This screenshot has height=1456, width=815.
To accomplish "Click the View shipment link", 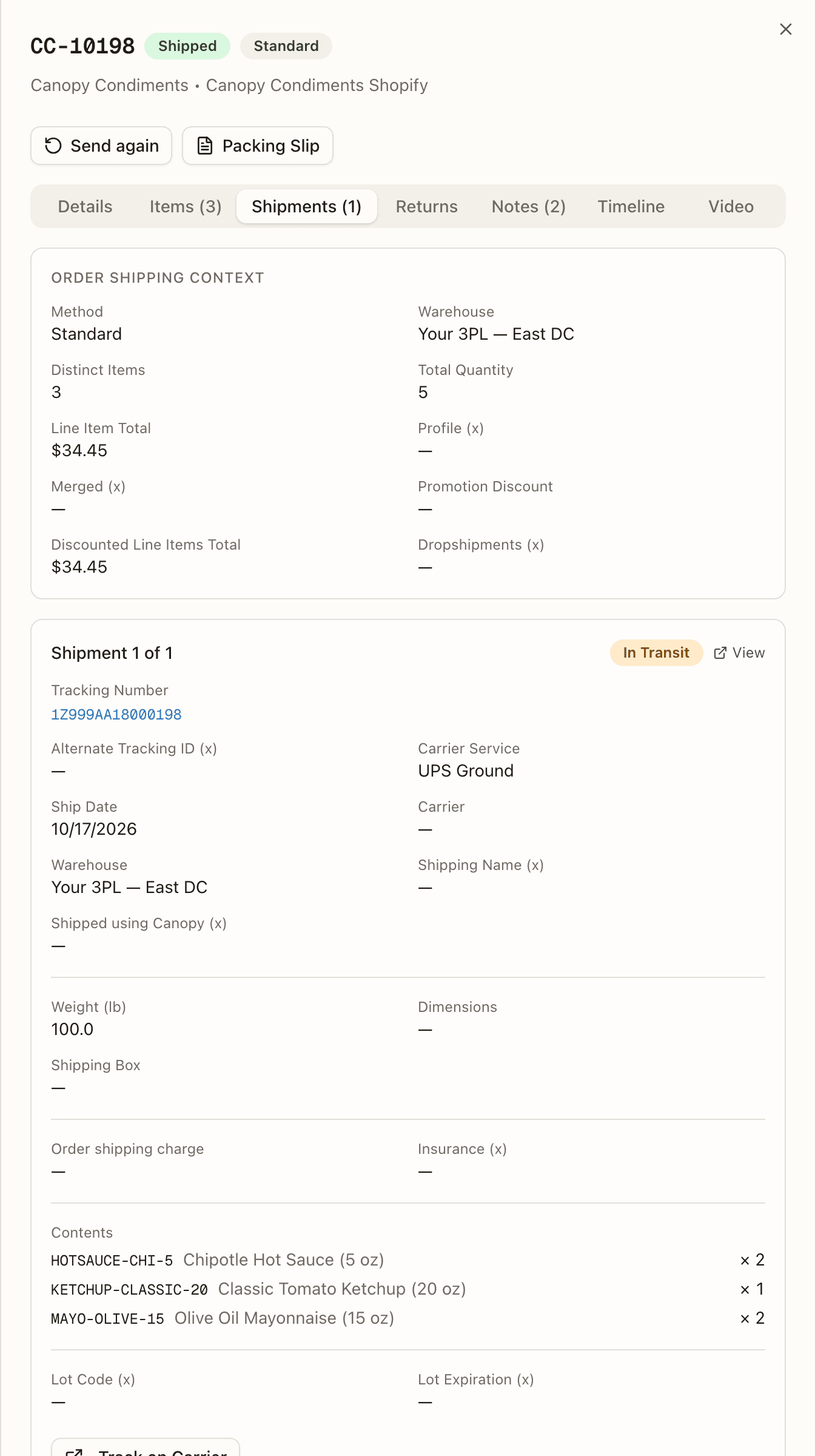I will click(x=739, y=653).
